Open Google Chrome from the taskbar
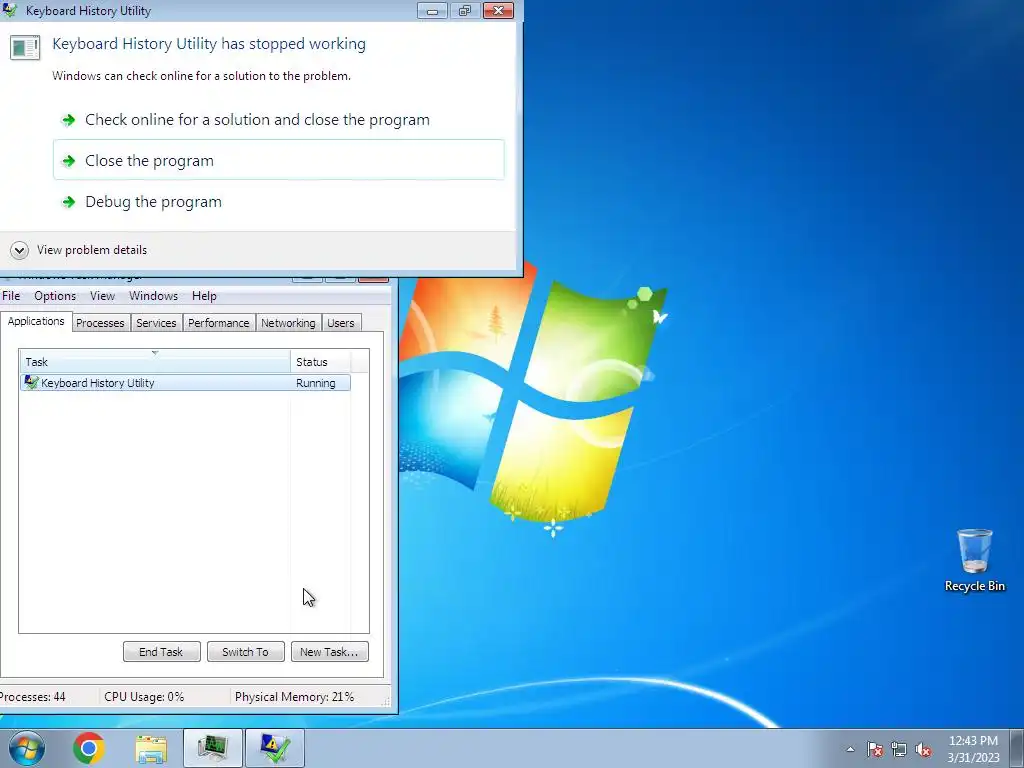 pyautogui.click(x=89, y=748)
